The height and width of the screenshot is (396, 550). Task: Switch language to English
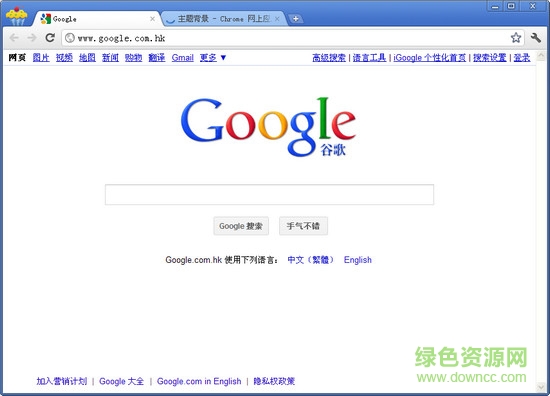[357, 260]
